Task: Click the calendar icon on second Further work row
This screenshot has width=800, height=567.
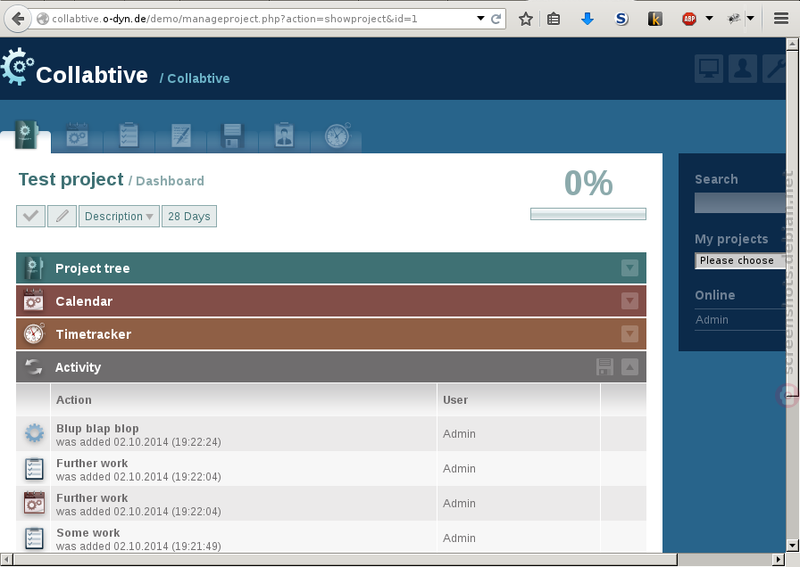Action: (34, 503)
